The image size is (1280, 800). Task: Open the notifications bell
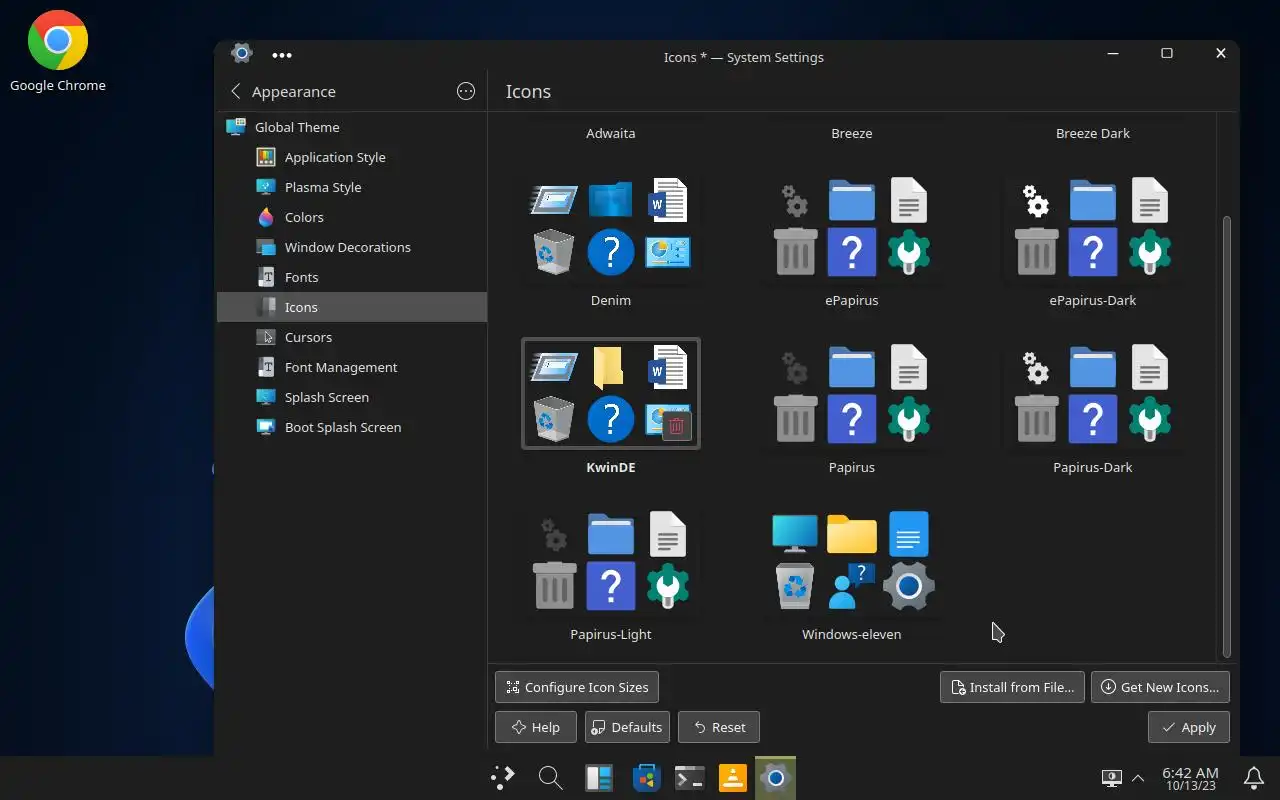[1253, 777]
